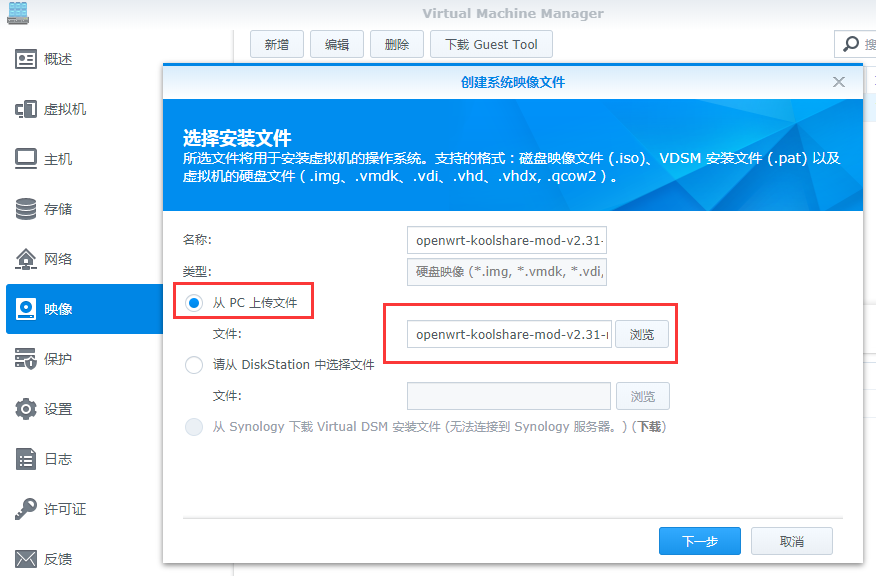
Task: Click the 创建系统映像文件 dialog title
Action: (513, 82)
